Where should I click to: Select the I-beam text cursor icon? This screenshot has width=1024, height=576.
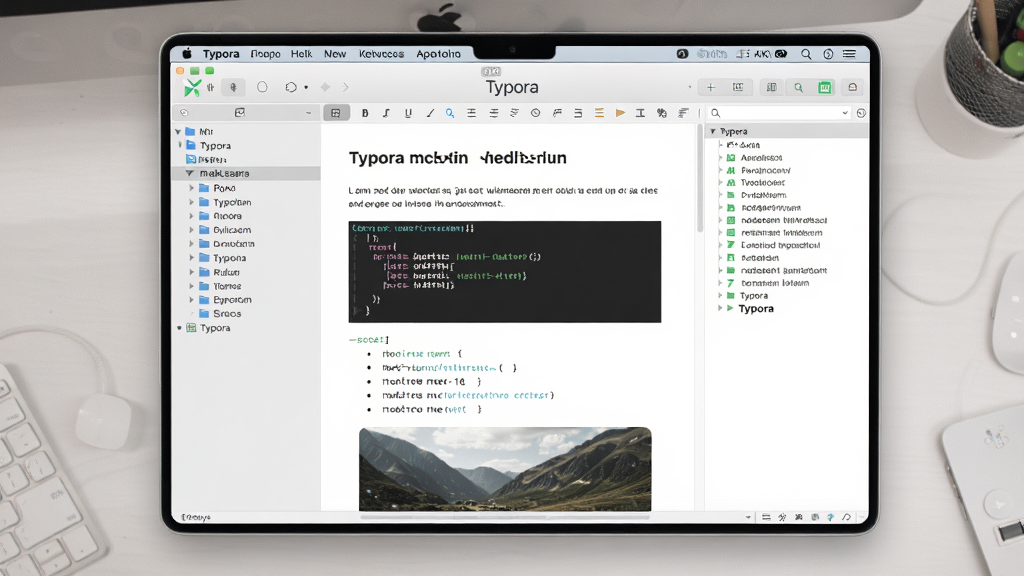point(641,113)
